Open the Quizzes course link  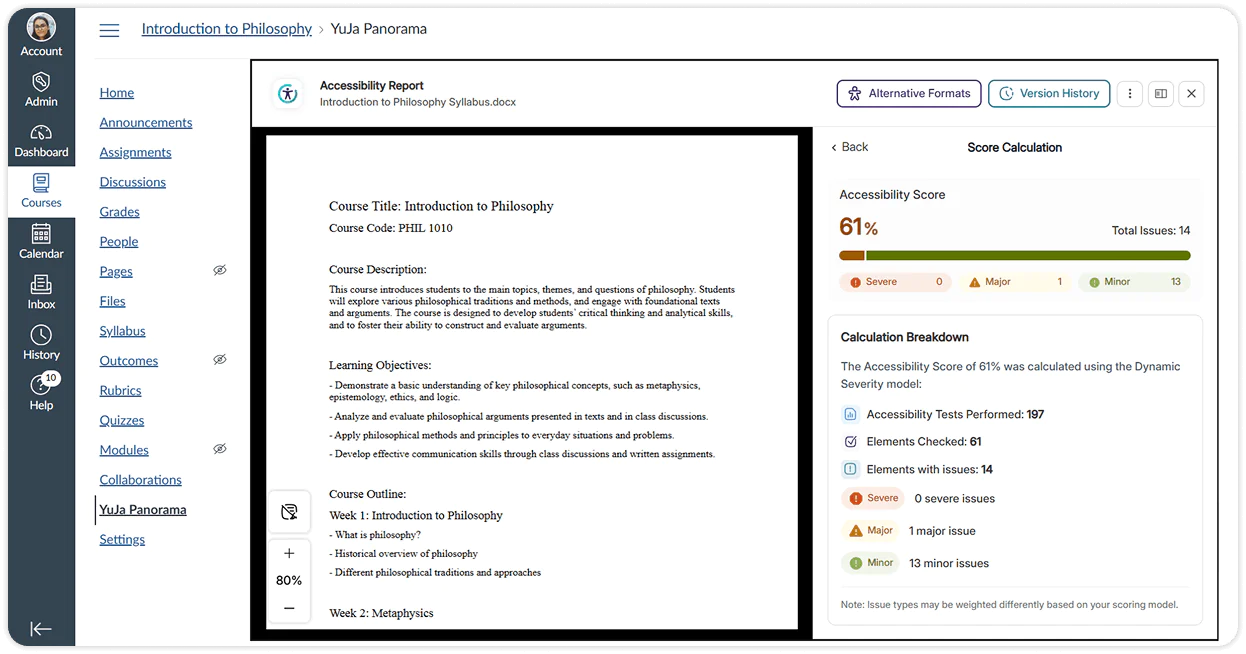pos(122,421)
